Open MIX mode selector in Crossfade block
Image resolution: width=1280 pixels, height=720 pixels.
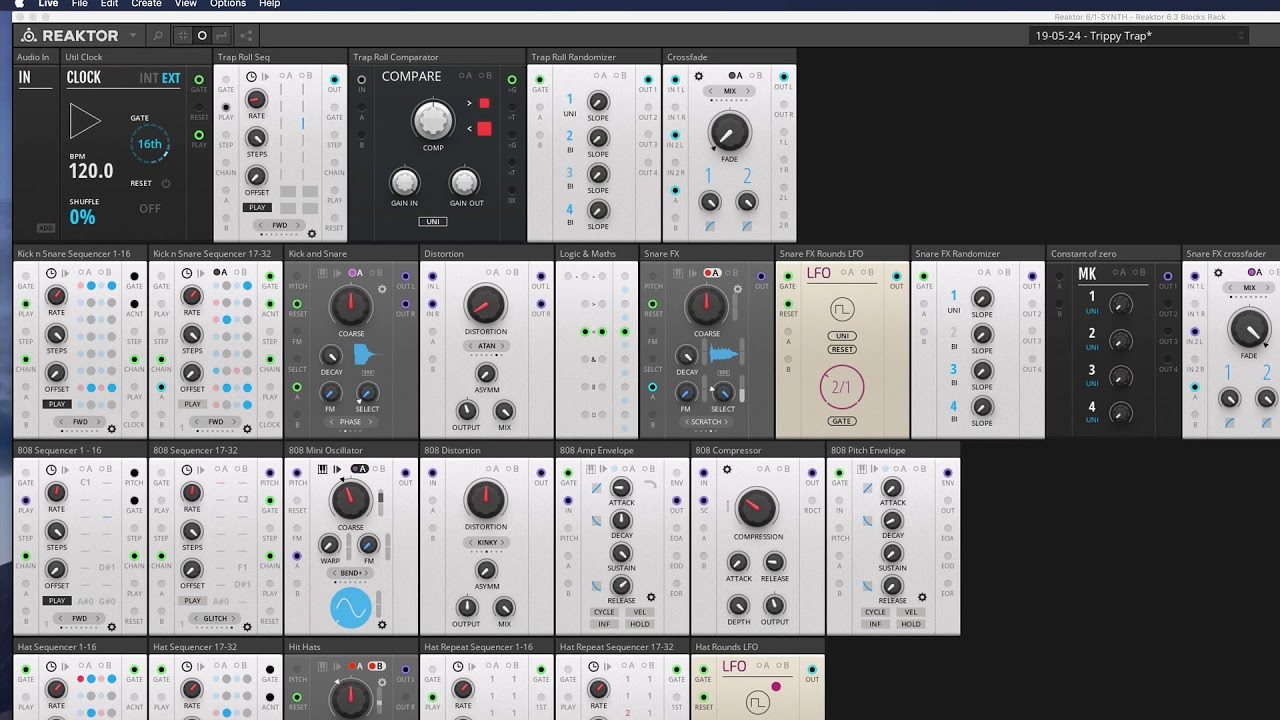pos(730,91)
